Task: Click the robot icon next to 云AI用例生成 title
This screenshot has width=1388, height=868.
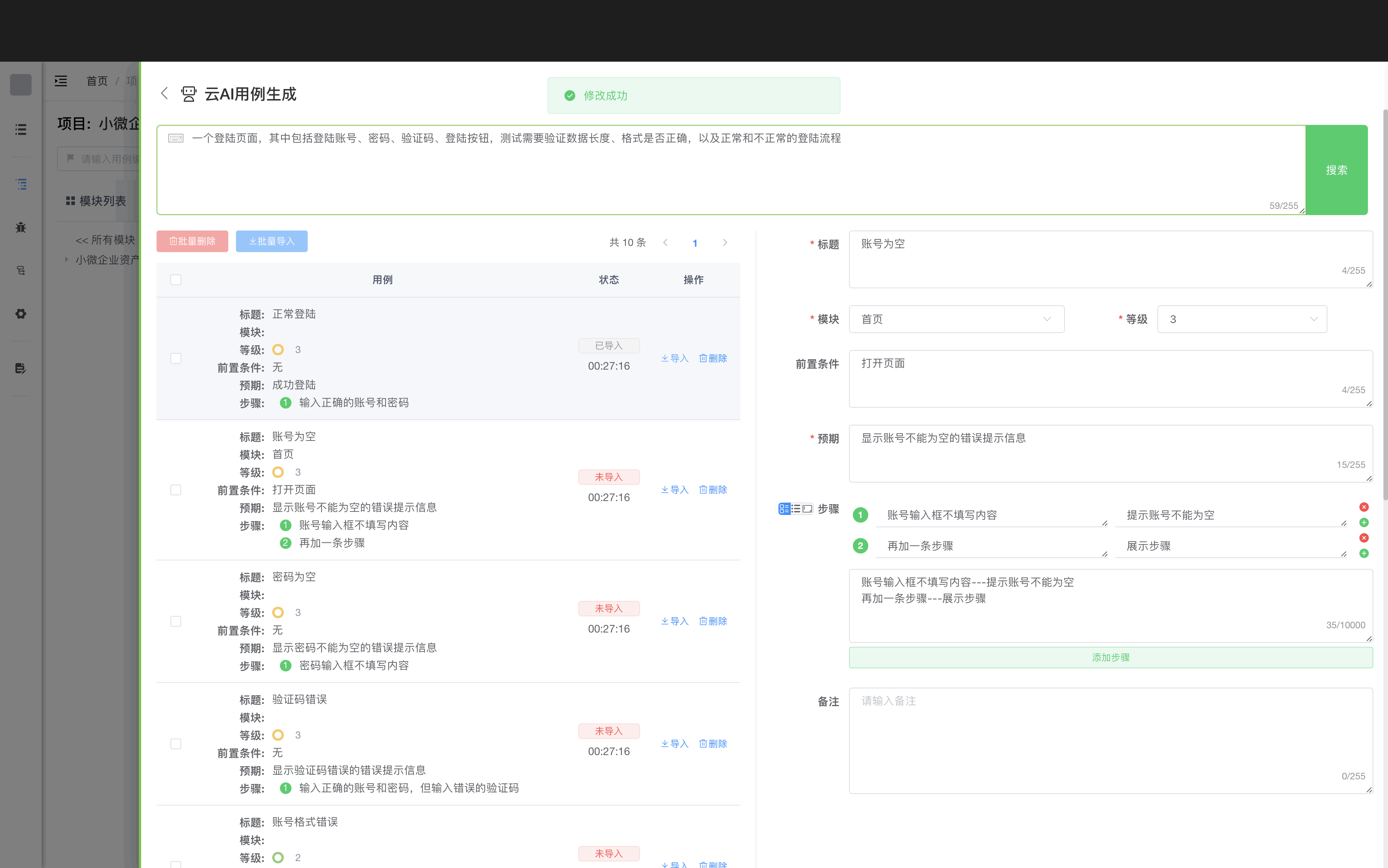Action: [x=189, y=94]
